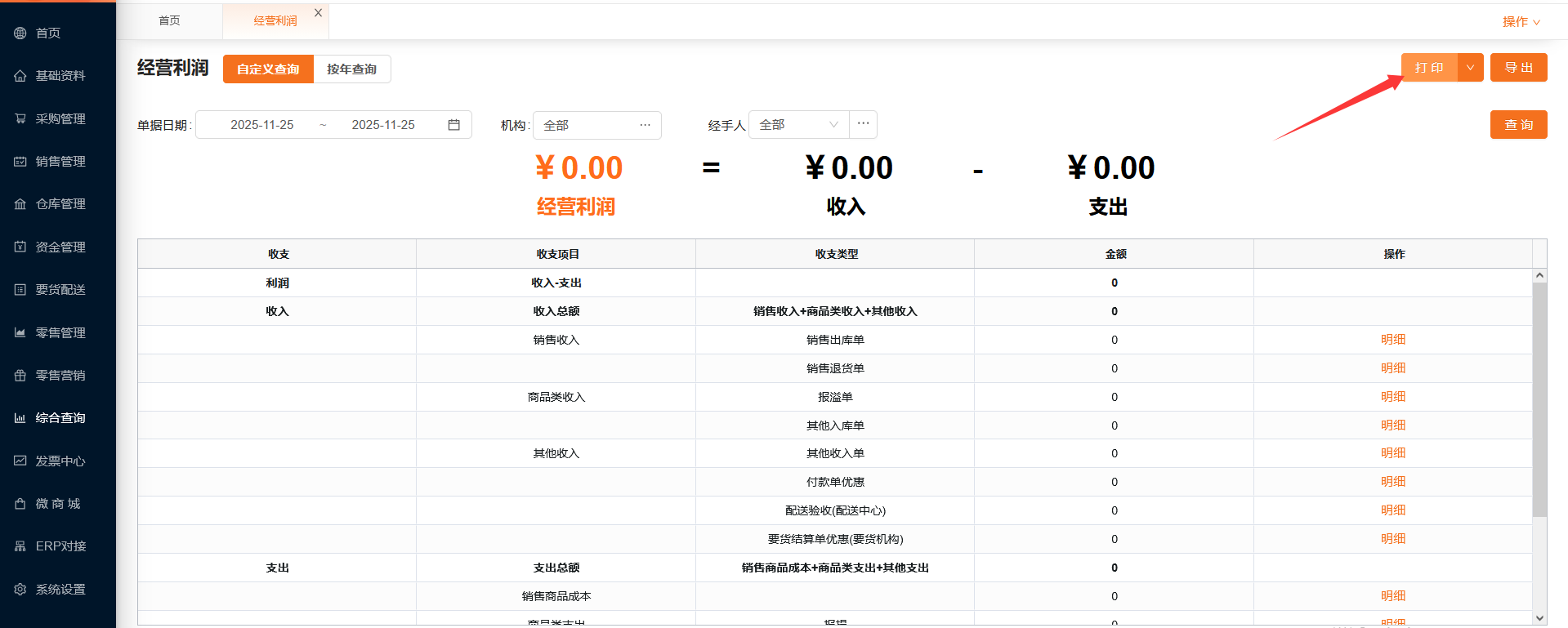Click the 收入总额 cell
1568x628 pixels.
coord(556,311)
